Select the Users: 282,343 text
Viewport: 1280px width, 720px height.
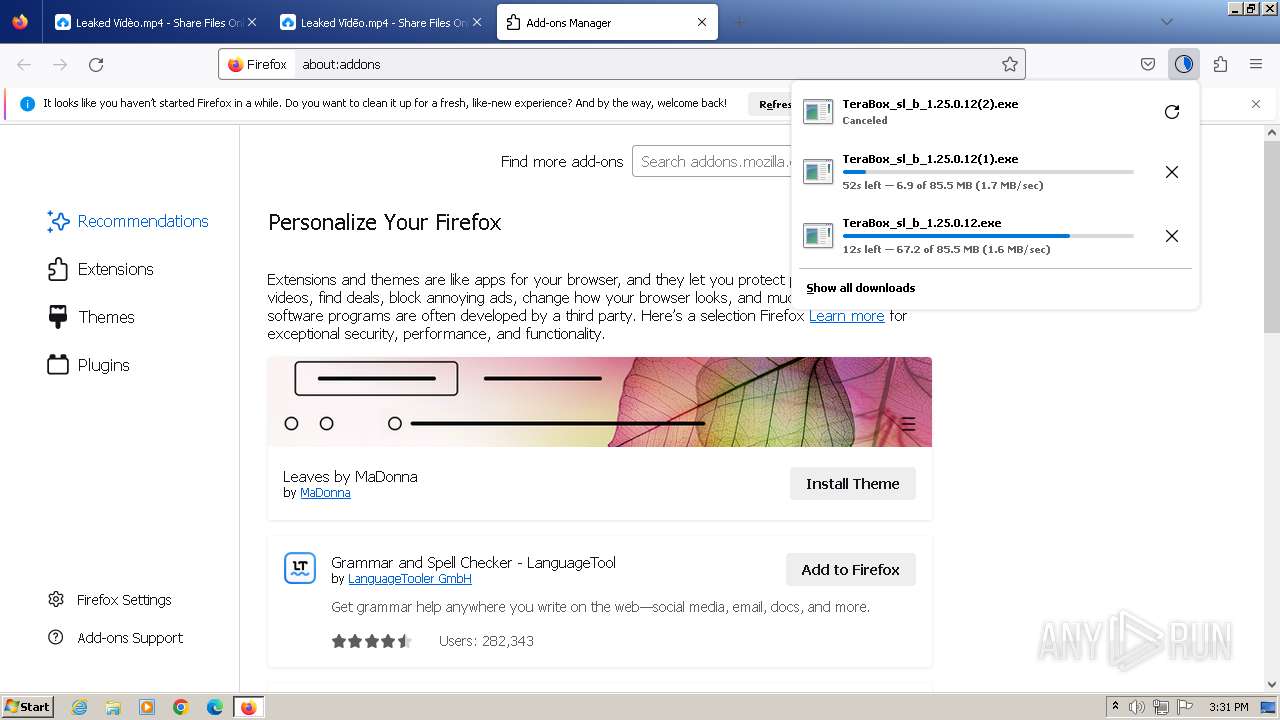(x=486, y=641)
